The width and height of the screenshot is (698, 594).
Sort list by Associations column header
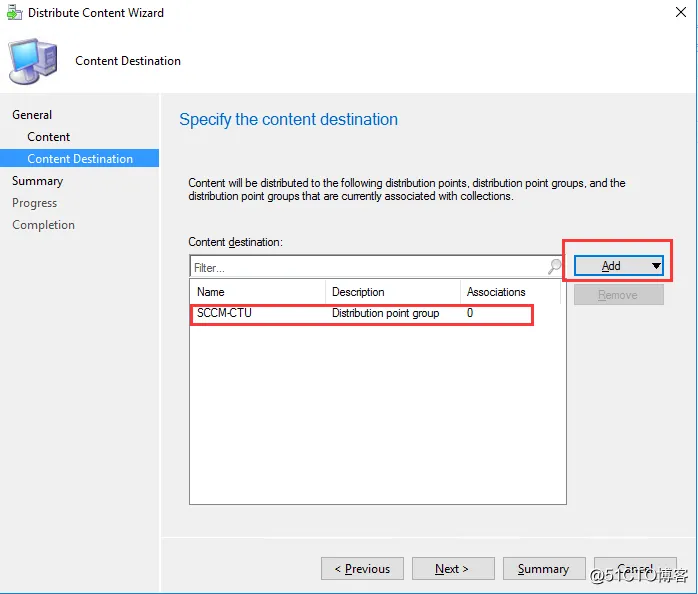[x=511, y=292]
